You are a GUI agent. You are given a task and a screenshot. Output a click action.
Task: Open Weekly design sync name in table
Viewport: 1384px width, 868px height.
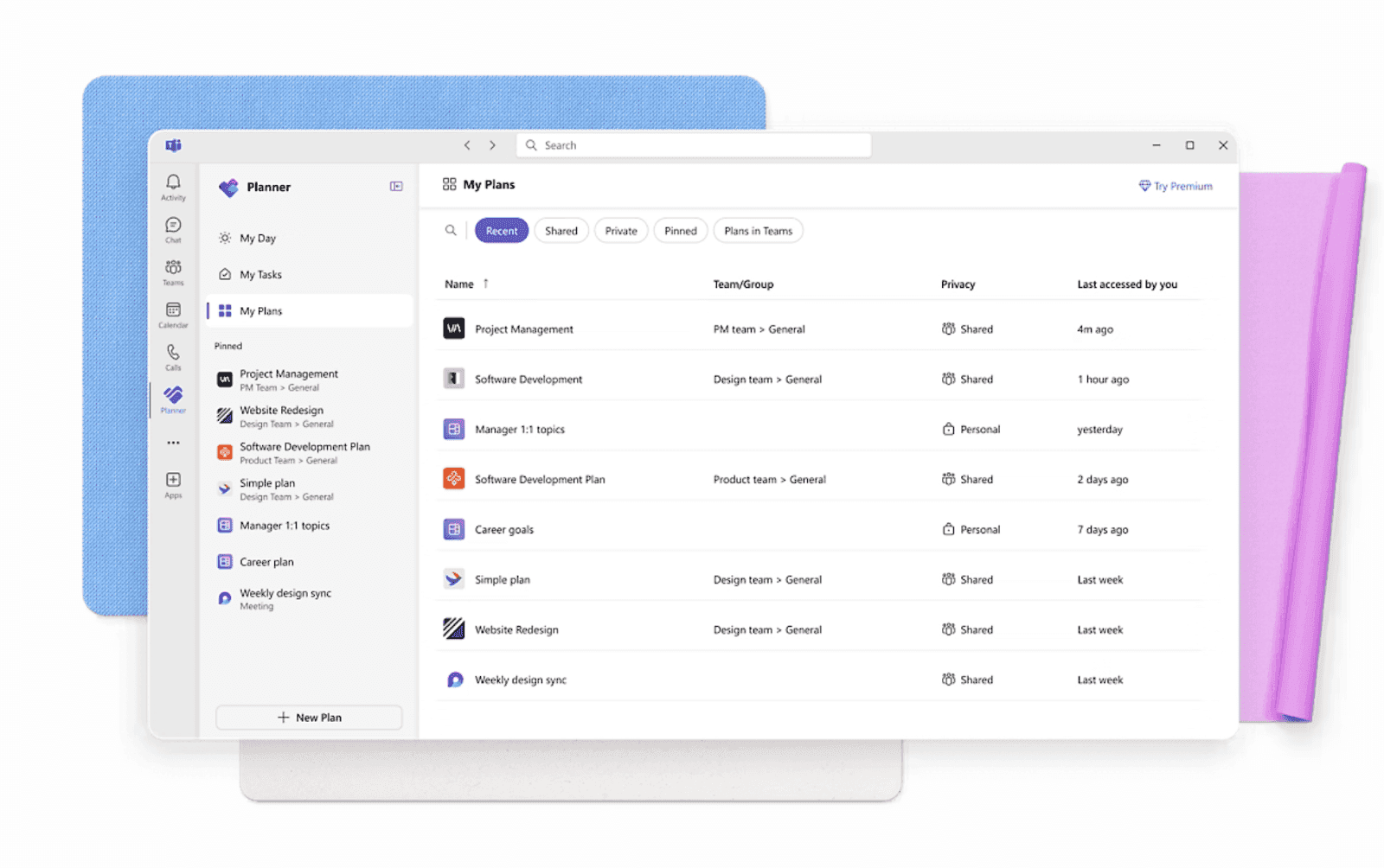[521, 680]
